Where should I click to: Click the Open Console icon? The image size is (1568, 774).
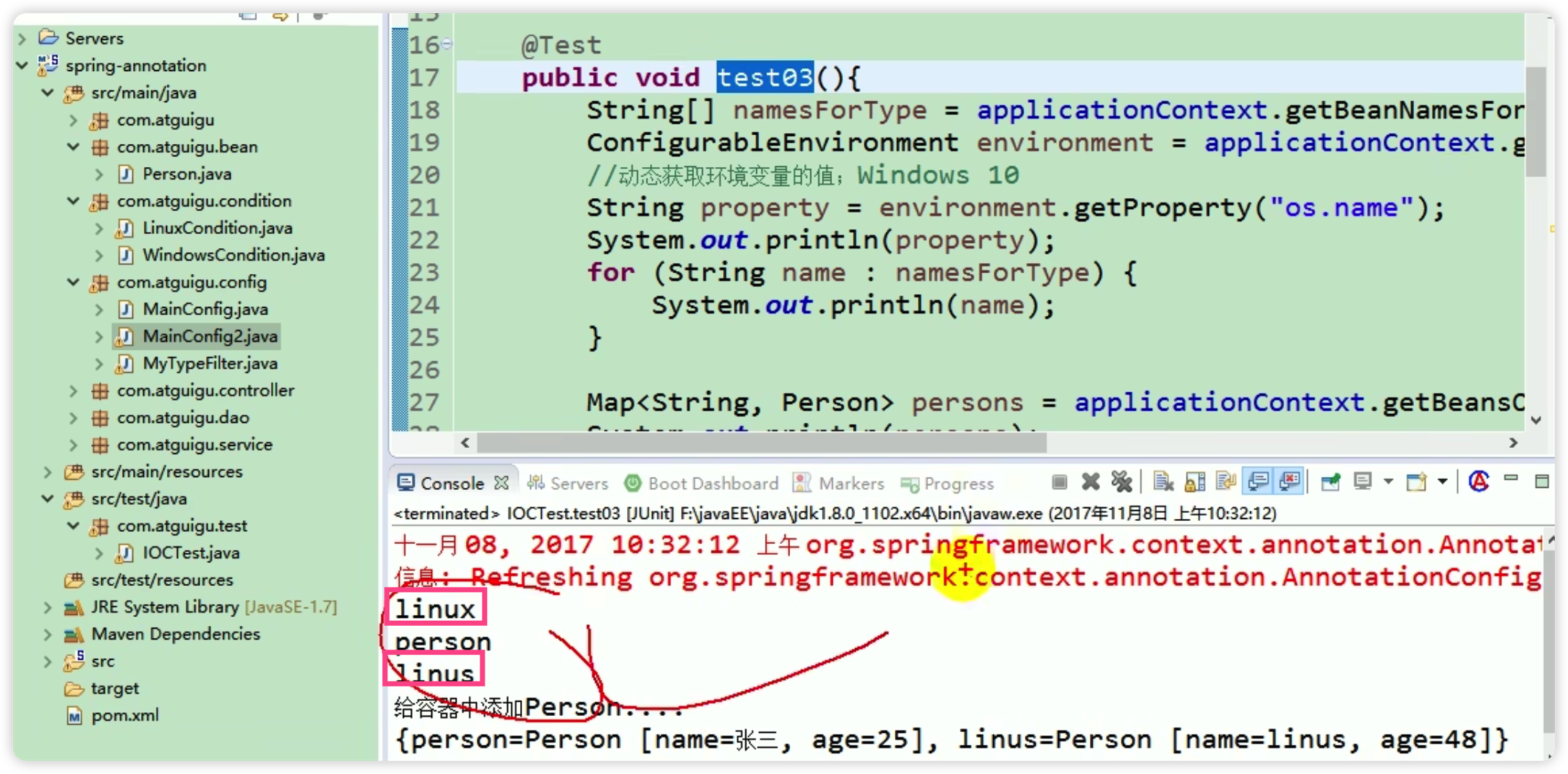1416,482
